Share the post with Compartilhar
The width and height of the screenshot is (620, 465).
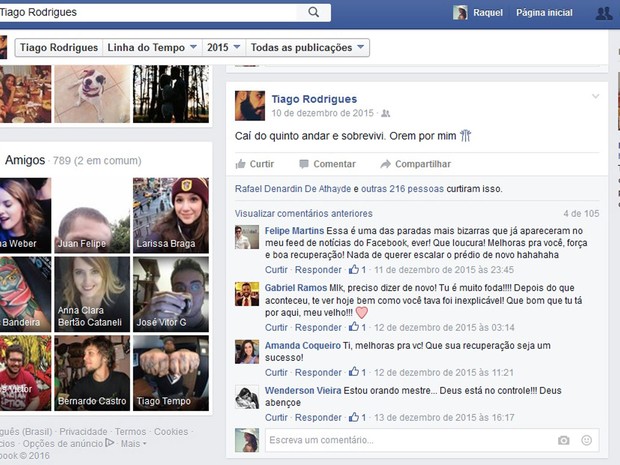[x=415, y=164]
